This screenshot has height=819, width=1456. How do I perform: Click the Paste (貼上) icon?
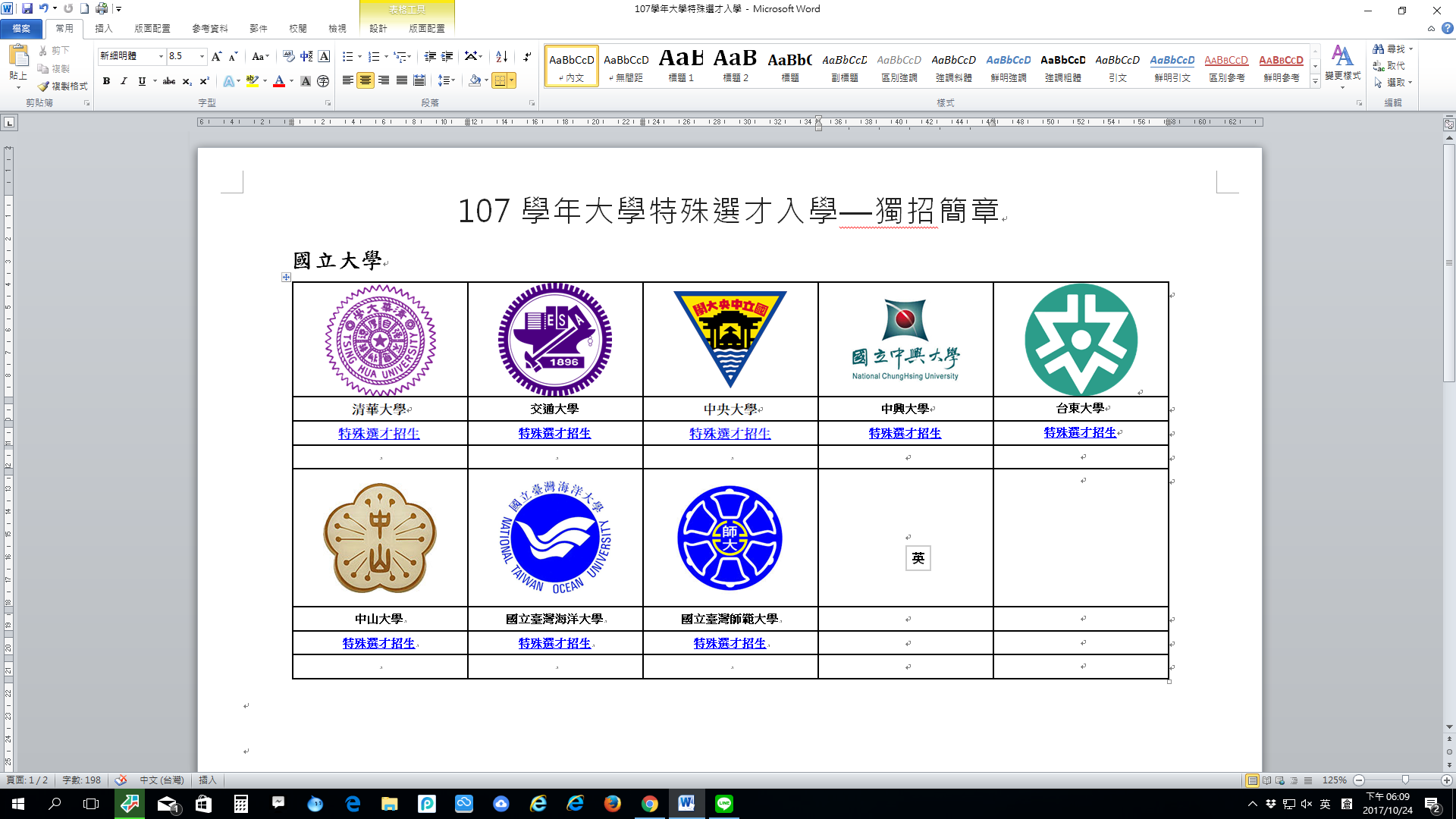pyautogui.click(x=18, y=56)
